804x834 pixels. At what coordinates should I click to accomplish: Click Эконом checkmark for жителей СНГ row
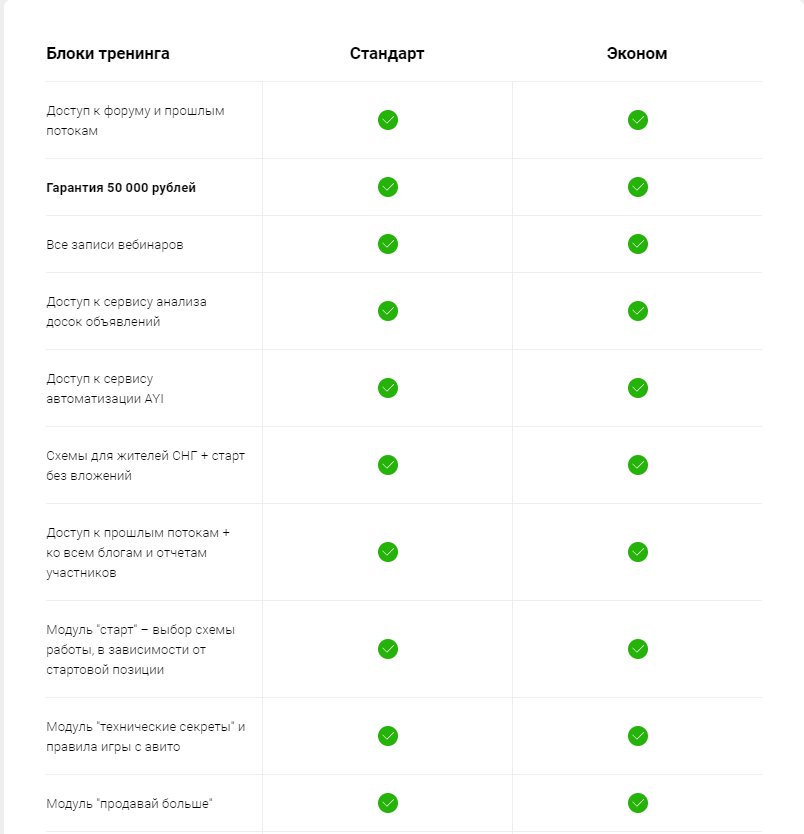(638, 465)
